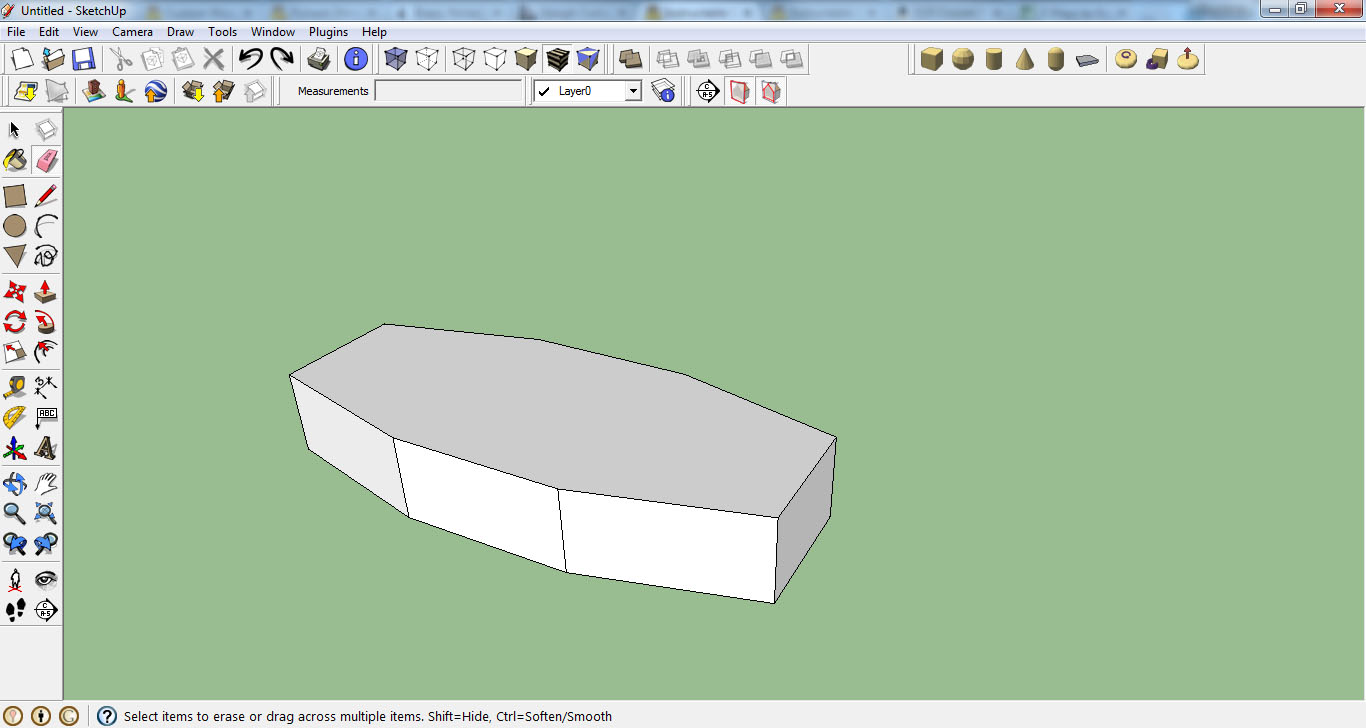Select the Paint Bucket tool
The height and width of the screenshot is (728, 1366).
[15, 160]
